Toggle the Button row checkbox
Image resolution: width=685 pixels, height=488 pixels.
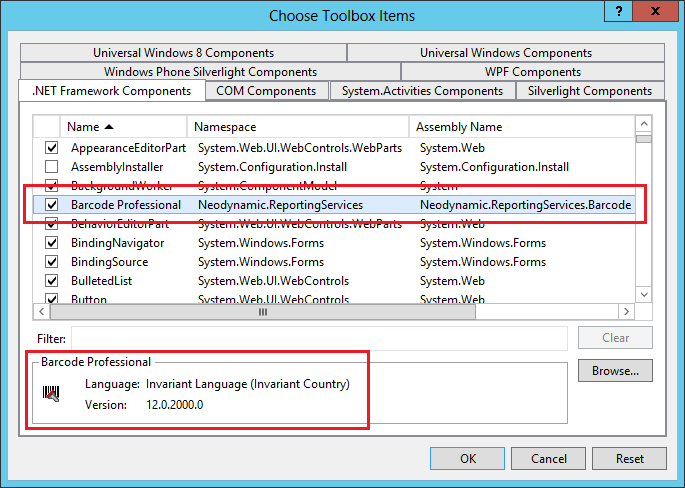[x=52, y=299]
